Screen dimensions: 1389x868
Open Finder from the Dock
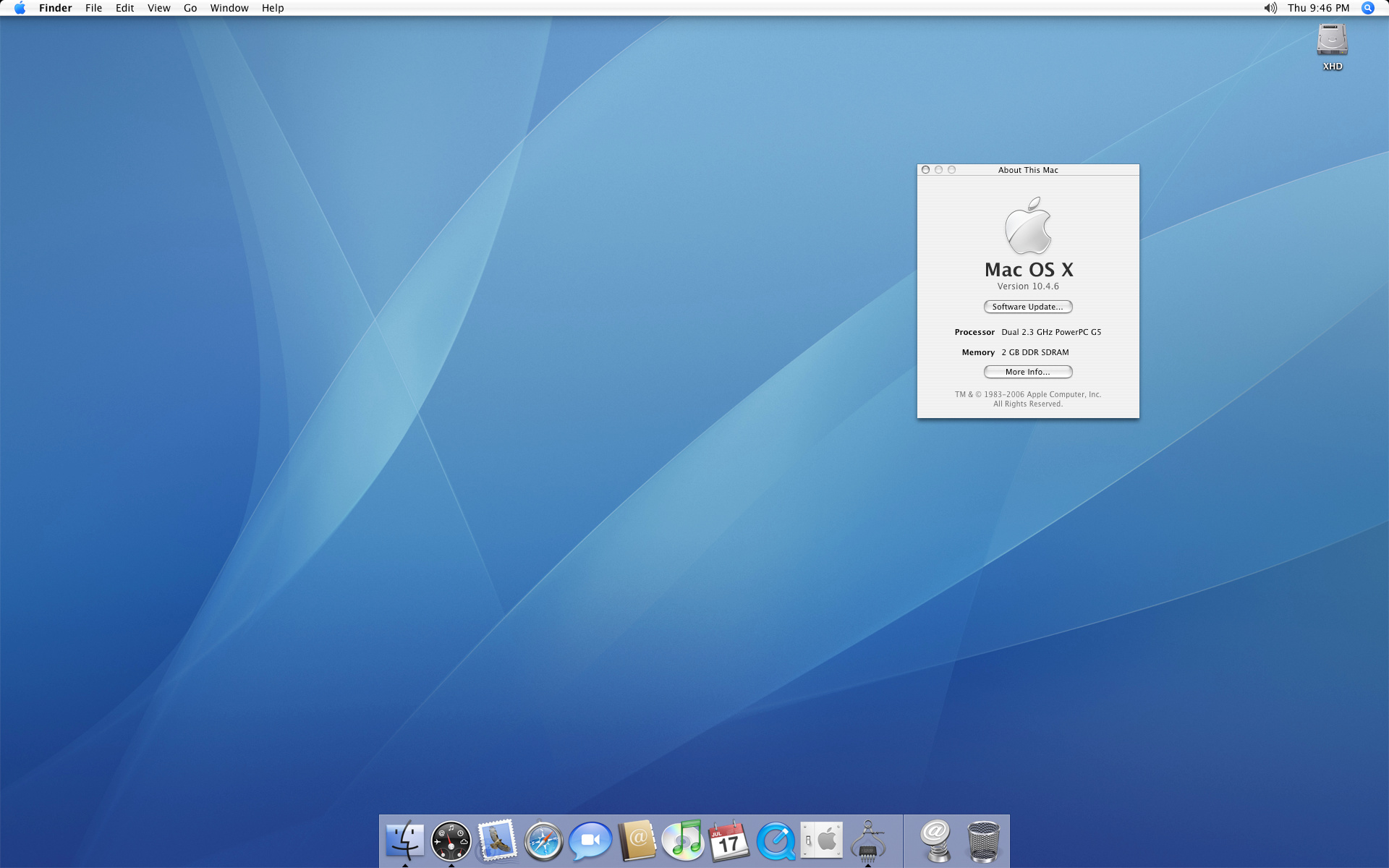tap(404, 841)
